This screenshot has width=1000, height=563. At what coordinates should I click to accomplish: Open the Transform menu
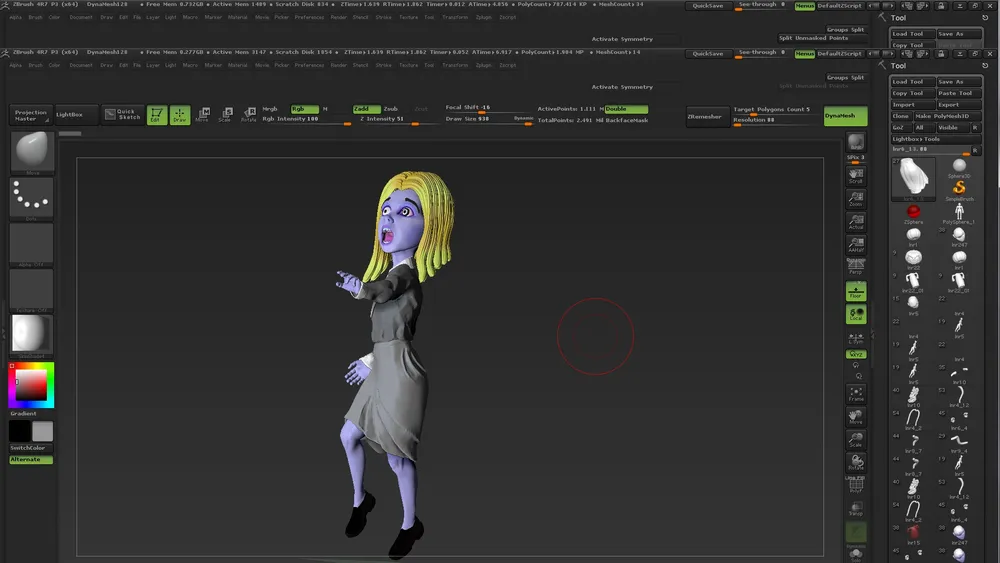coord(454,65)
